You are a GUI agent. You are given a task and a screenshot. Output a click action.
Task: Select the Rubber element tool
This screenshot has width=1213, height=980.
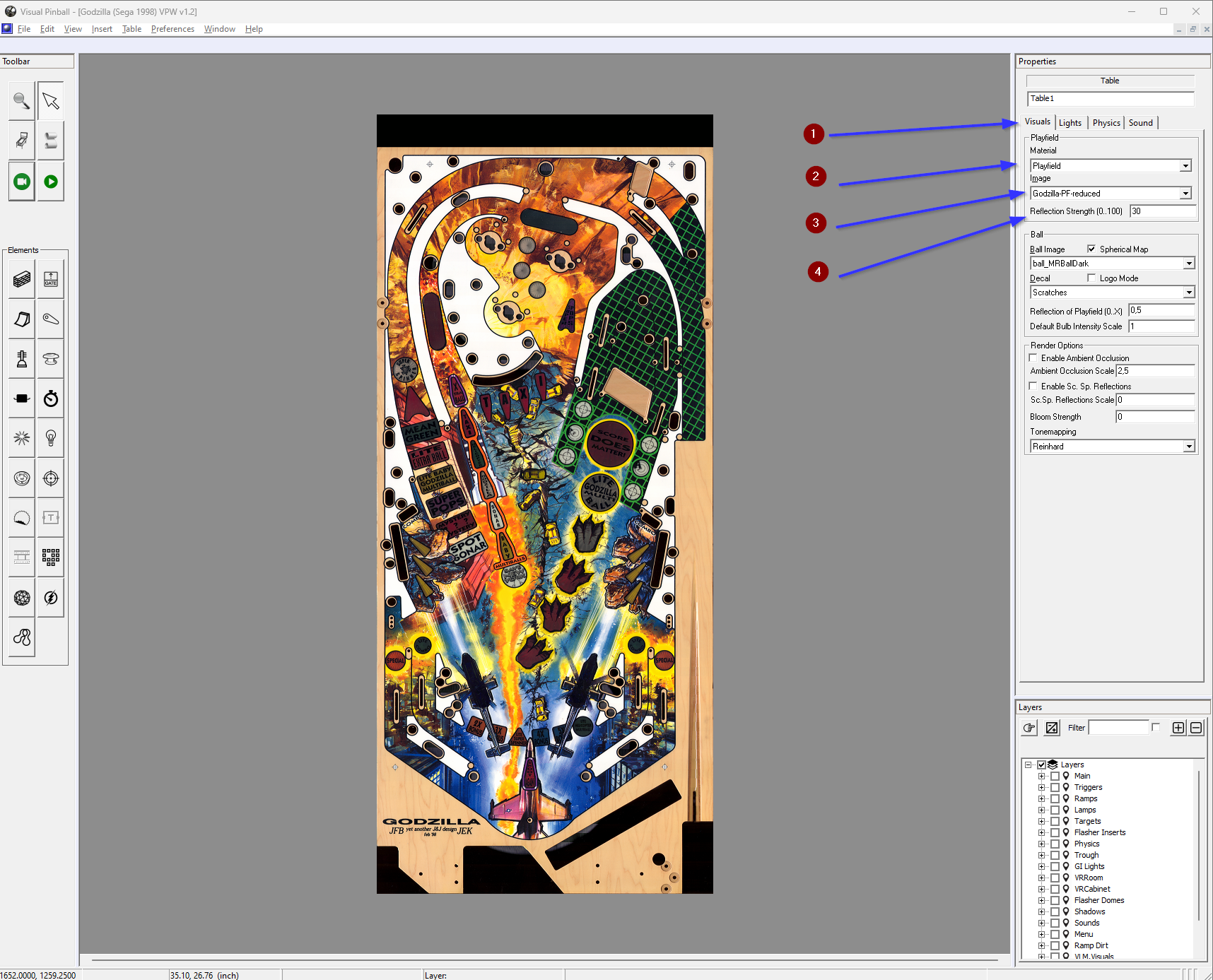pos(22,637)
